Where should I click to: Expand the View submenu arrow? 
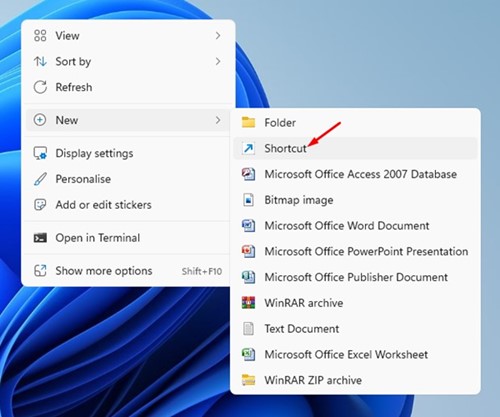coord(218,35)
